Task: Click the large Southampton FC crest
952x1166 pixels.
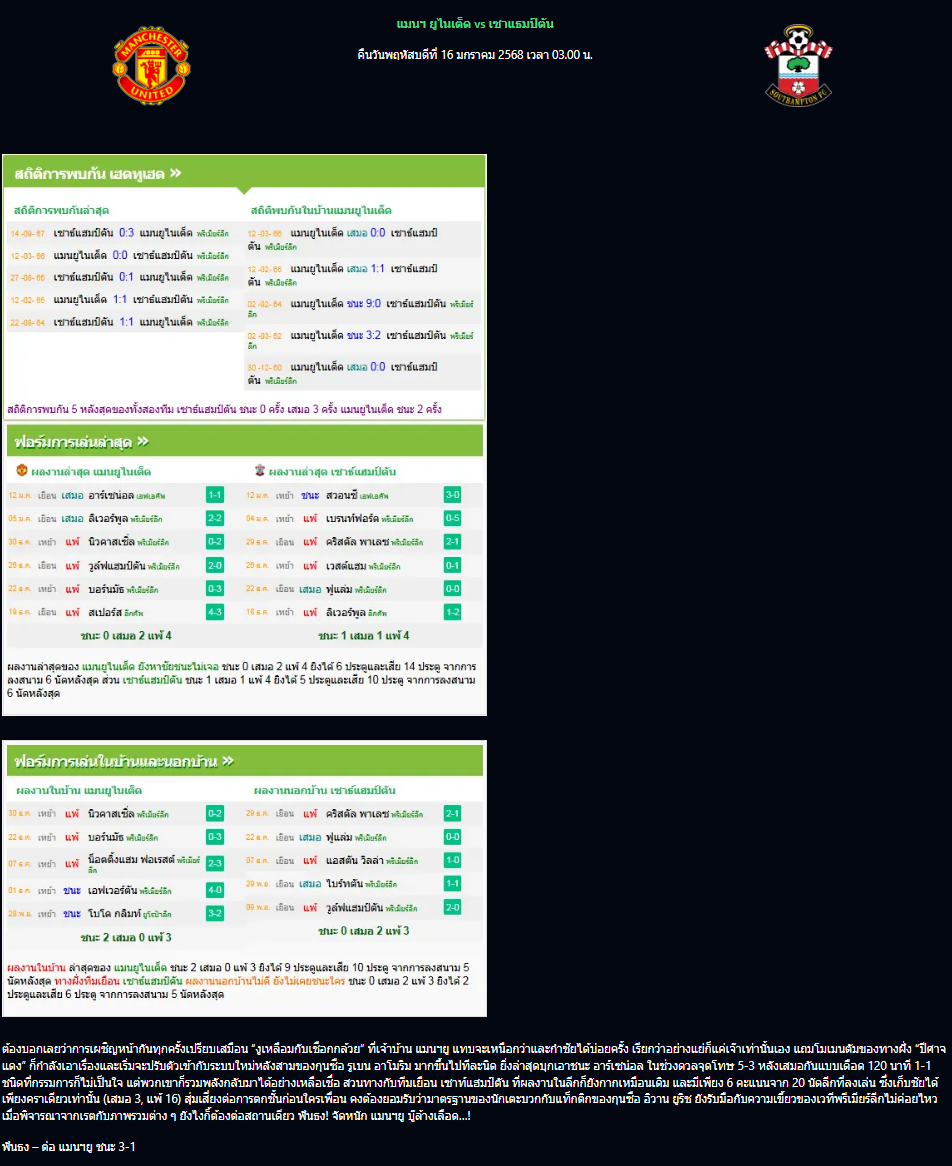Action: click(798, 65)
